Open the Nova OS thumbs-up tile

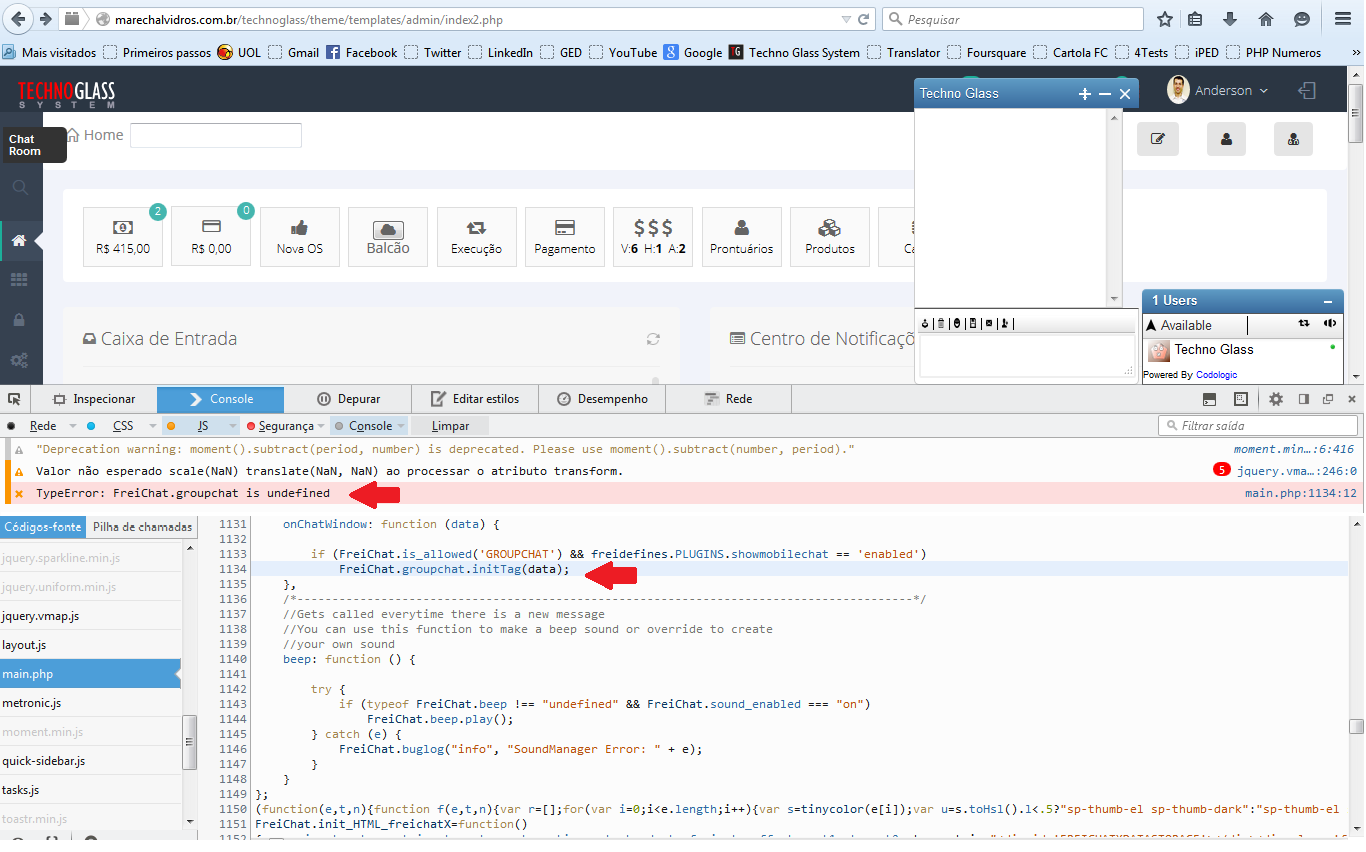(x=300, y=237)
